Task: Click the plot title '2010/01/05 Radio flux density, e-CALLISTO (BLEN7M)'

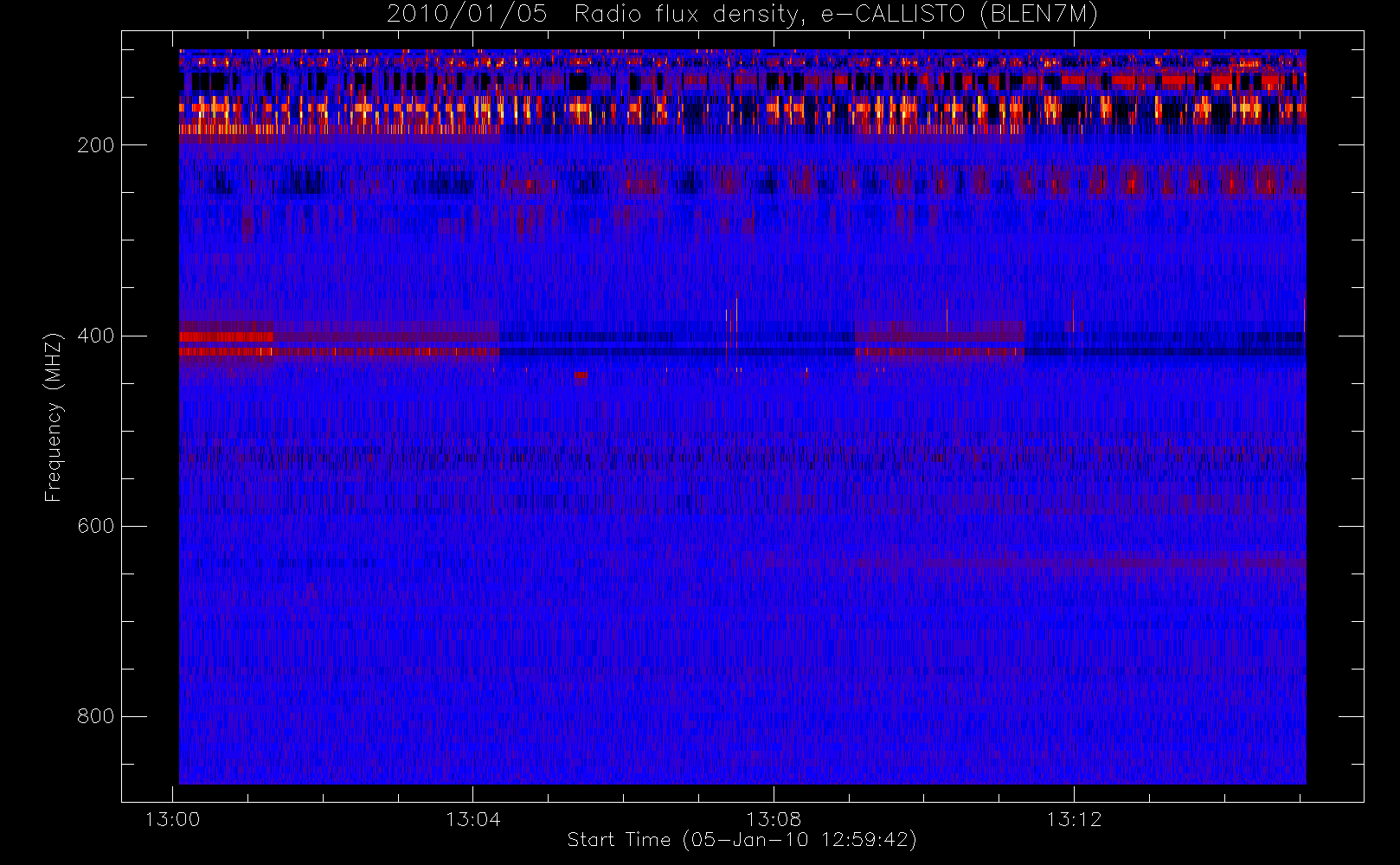Action: [742, 15]
